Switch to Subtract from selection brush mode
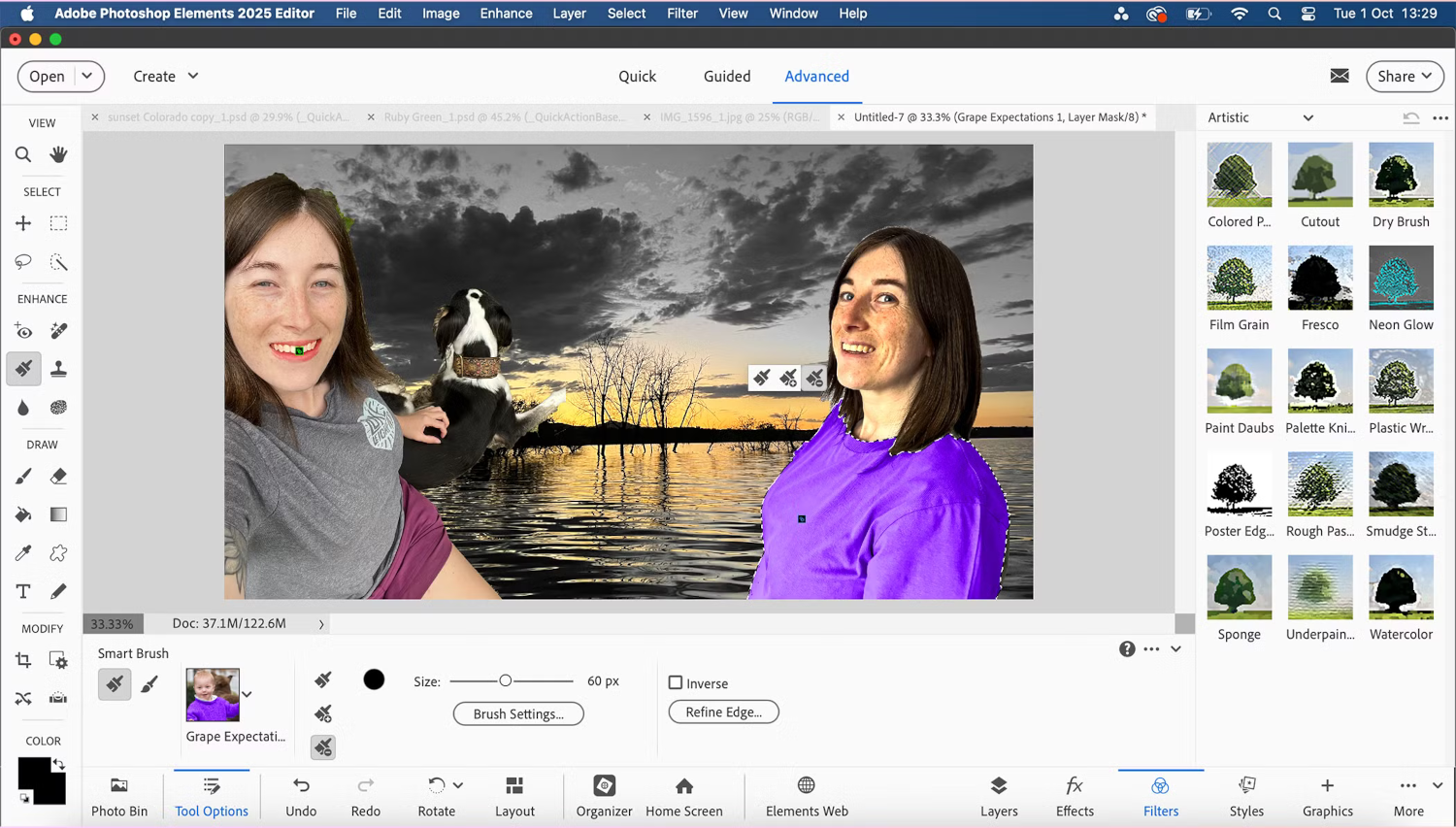This screenshot has width=1456, height=828. (322, 746)
